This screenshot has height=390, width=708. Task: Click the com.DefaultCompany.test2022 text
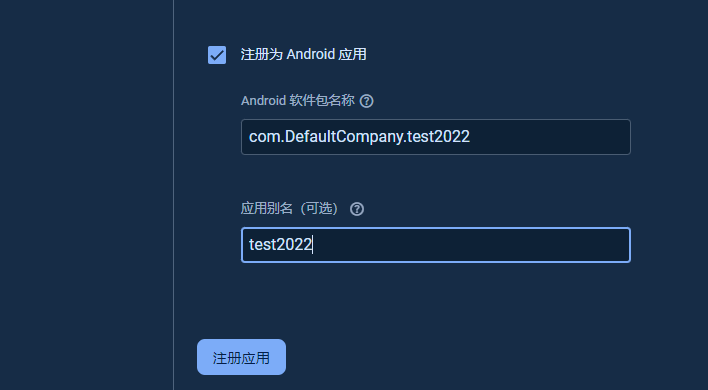point(359,137)
